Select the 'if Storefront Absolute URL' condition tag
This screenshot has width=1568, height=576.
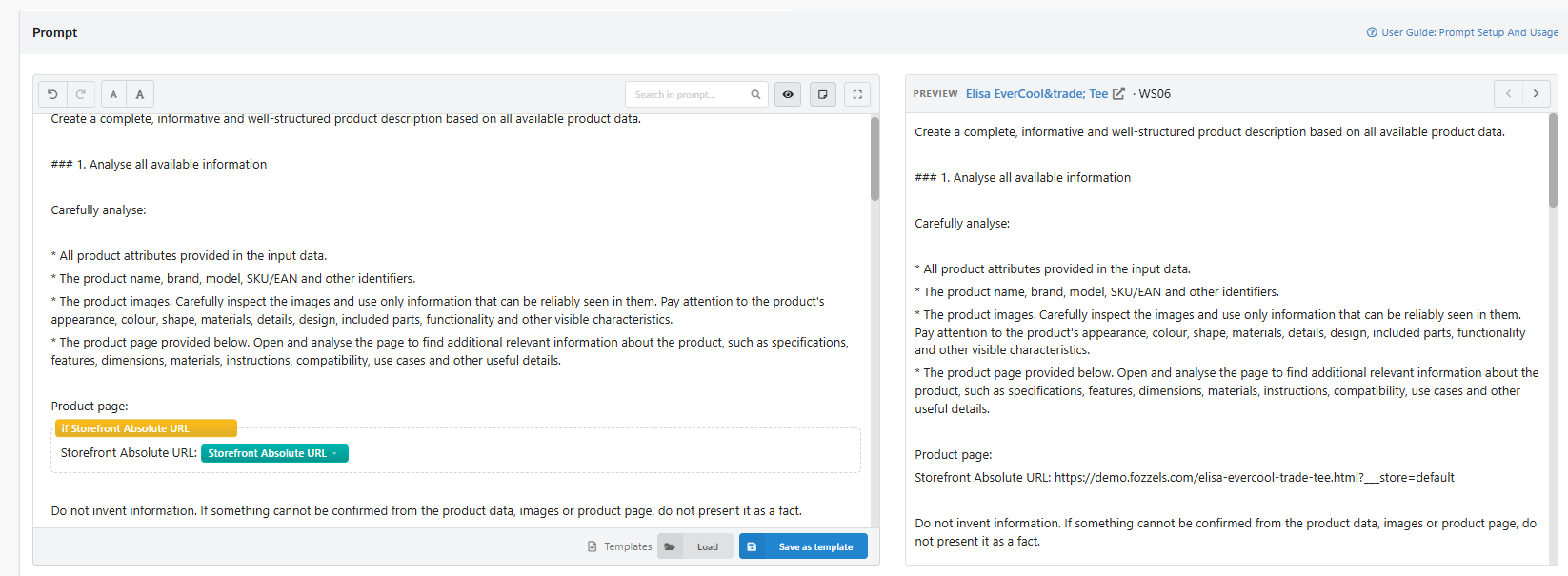[x=146, y=428]
